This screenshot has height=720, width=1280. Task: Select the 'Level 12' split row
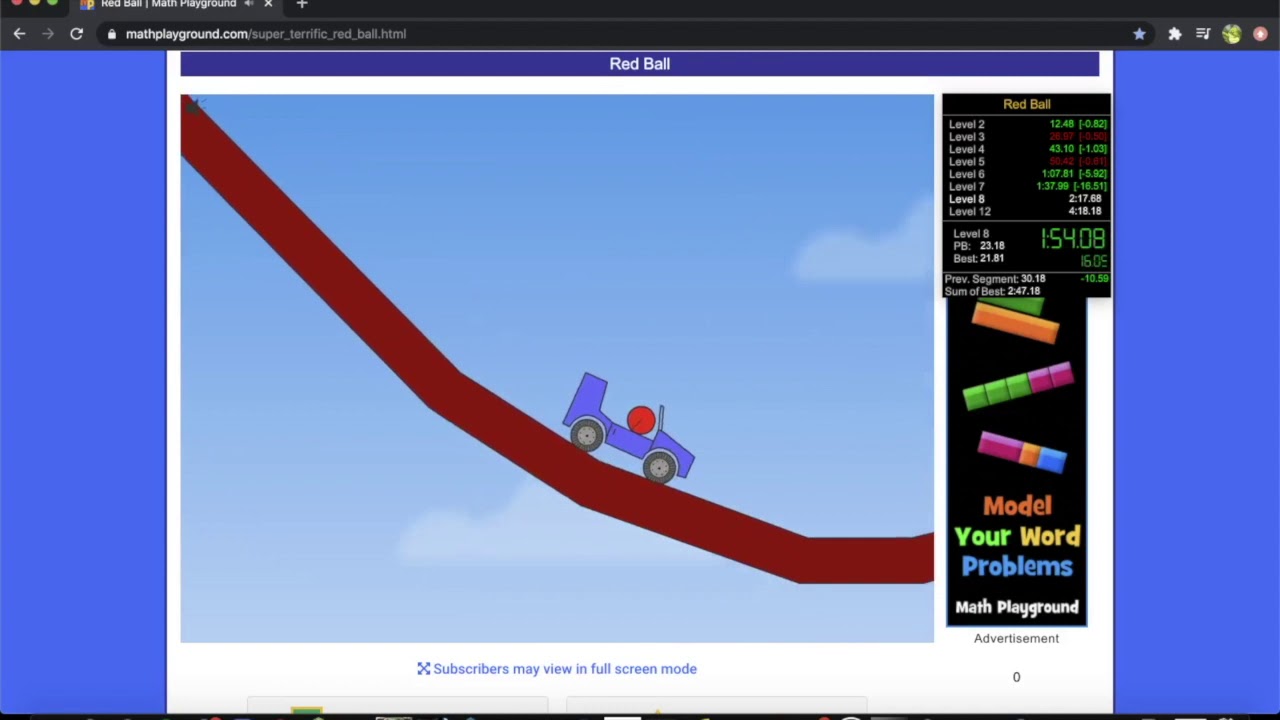click(x=1027, y=212)
